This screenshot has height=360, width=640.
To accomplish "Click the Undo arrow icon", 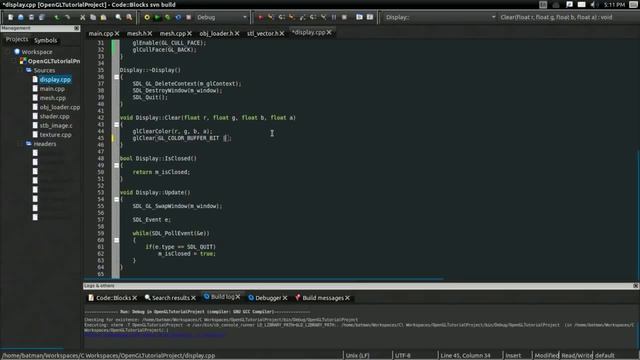I will click(57, 17).
